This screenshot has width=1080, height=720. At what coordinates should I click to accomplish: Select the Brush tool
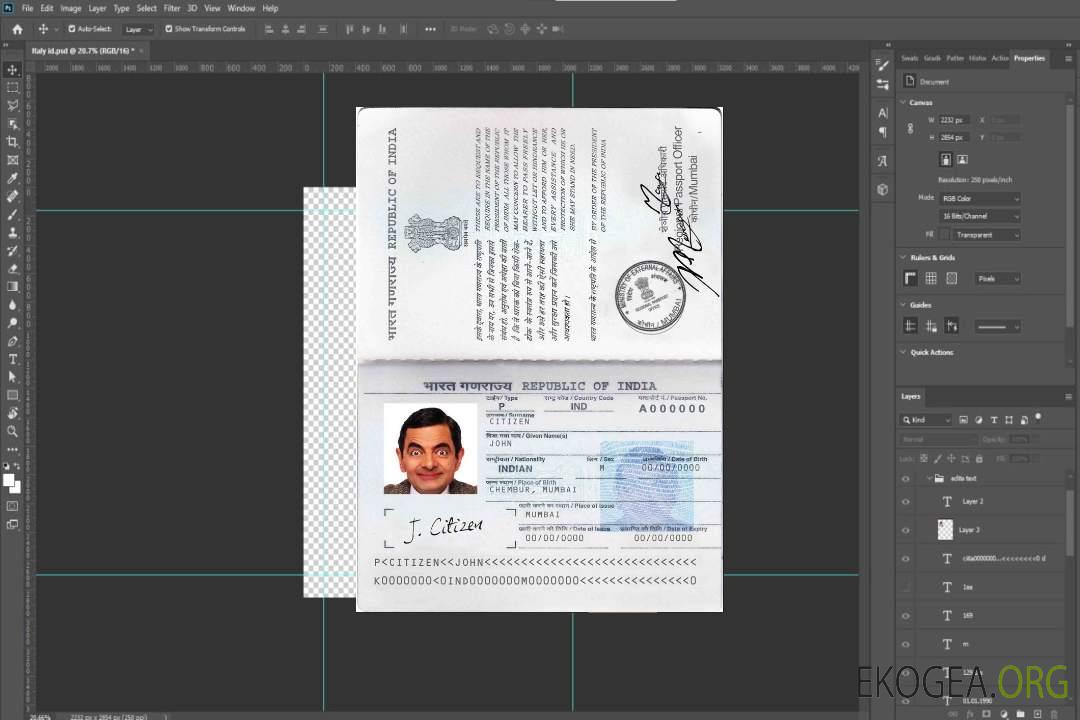12,215
